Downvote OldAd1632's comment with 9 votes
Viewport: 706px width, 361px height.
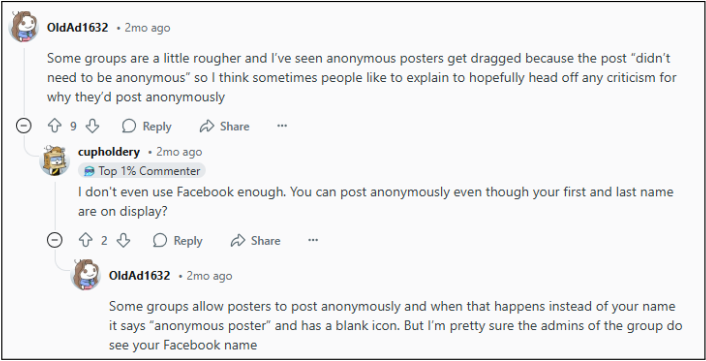(x=92, y=126)
